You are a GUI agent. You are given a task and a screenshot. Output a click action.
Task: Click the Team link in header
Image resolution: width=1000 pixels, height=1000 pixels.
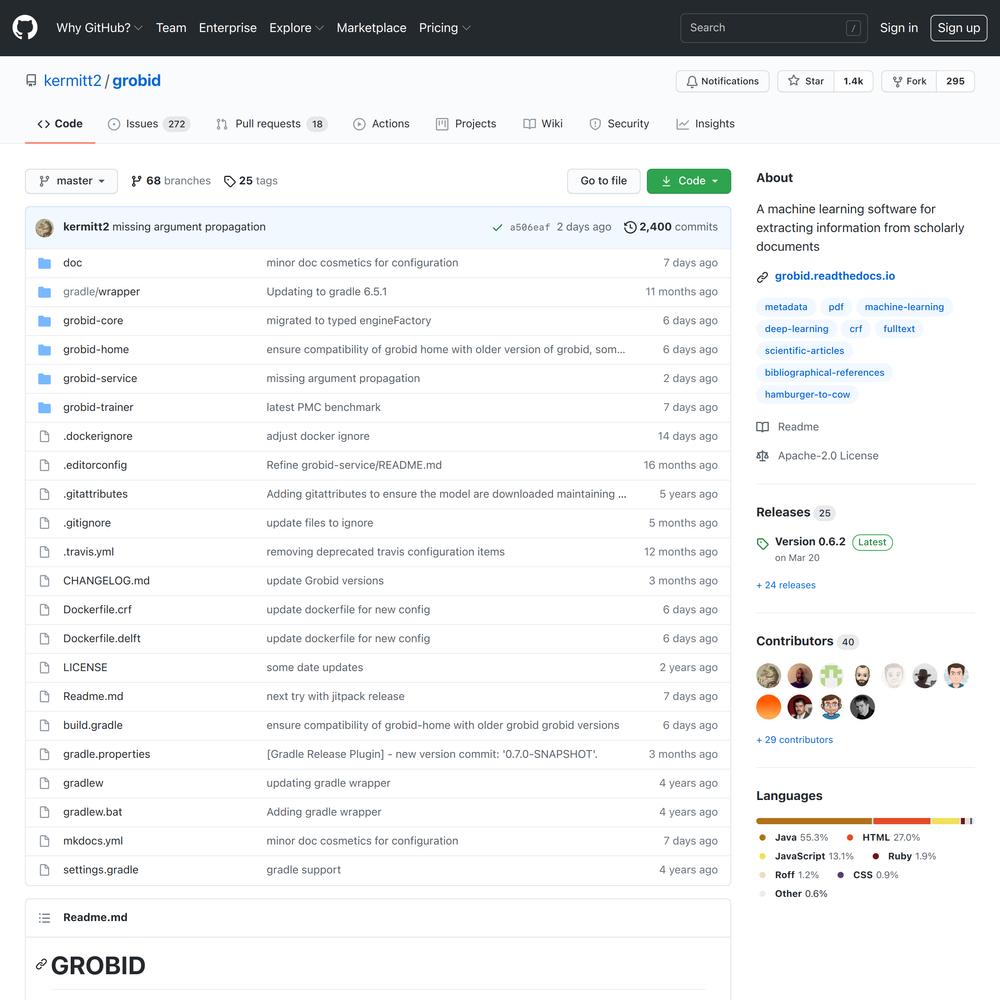click(171, 27)
